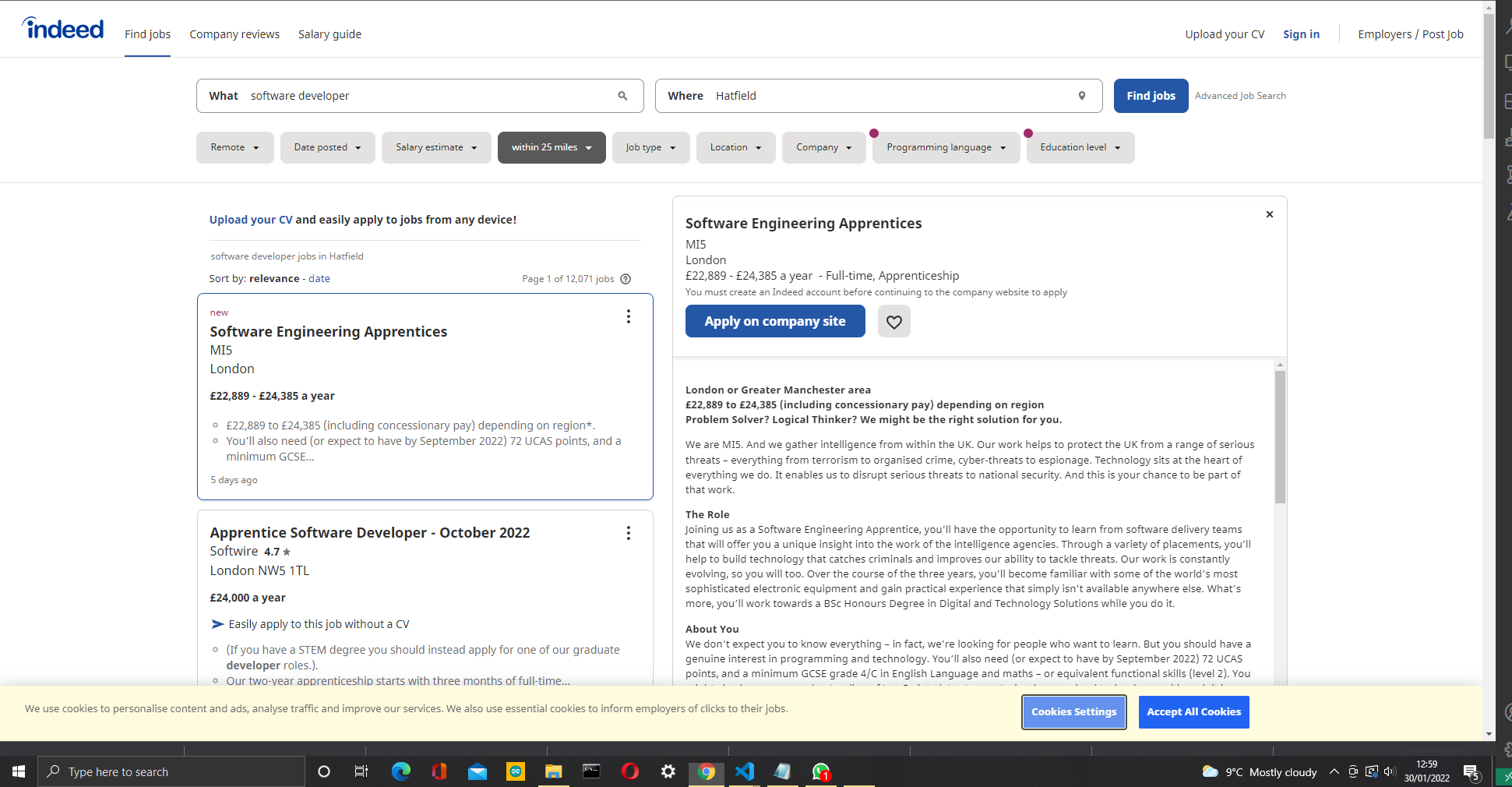Viewport: 1512px width, 787px height.
Task: Click the search magnifier in What field
Action: pos(622,96)
